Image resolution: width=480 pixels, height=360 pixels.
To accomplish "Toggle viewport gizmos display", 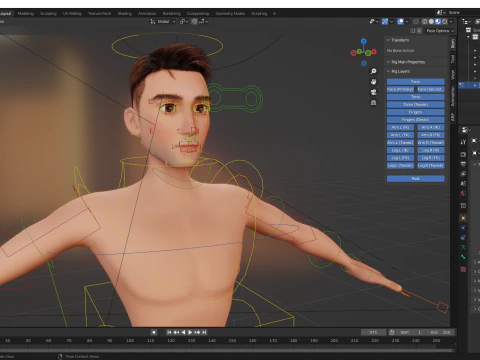I will coord(385,22).
